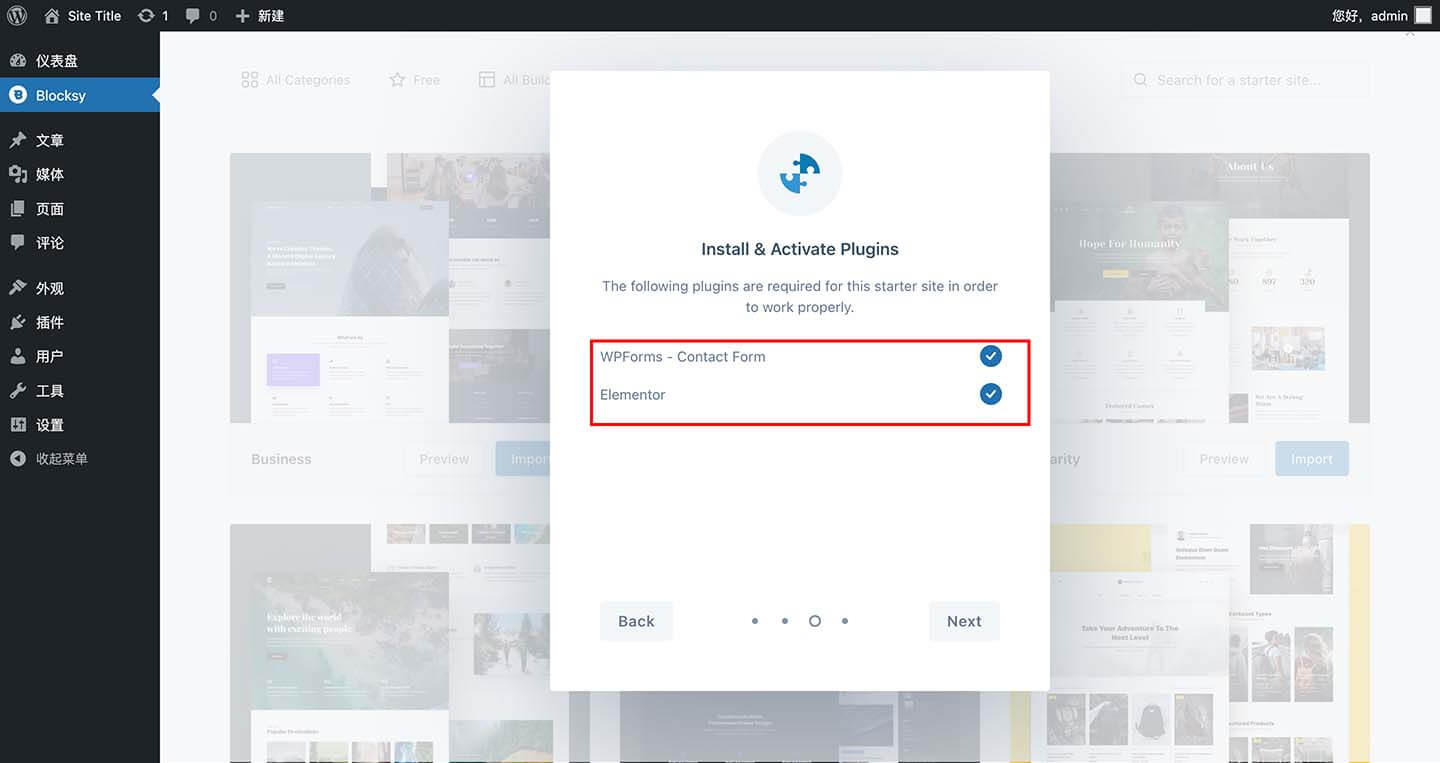Toggle the Elementor plugin checkbox

tap(990, 394)
